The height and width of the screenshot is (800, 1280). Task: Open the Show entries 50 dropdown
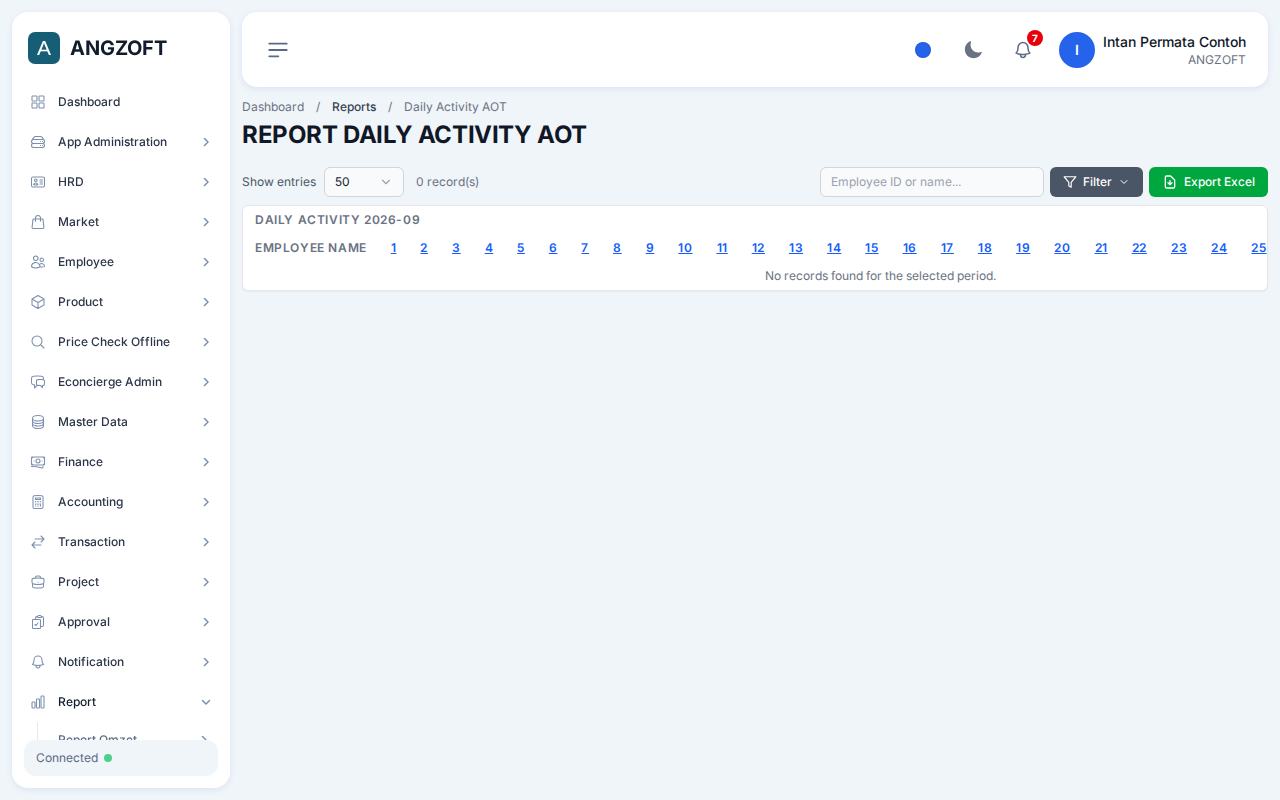tap(364, 182)
